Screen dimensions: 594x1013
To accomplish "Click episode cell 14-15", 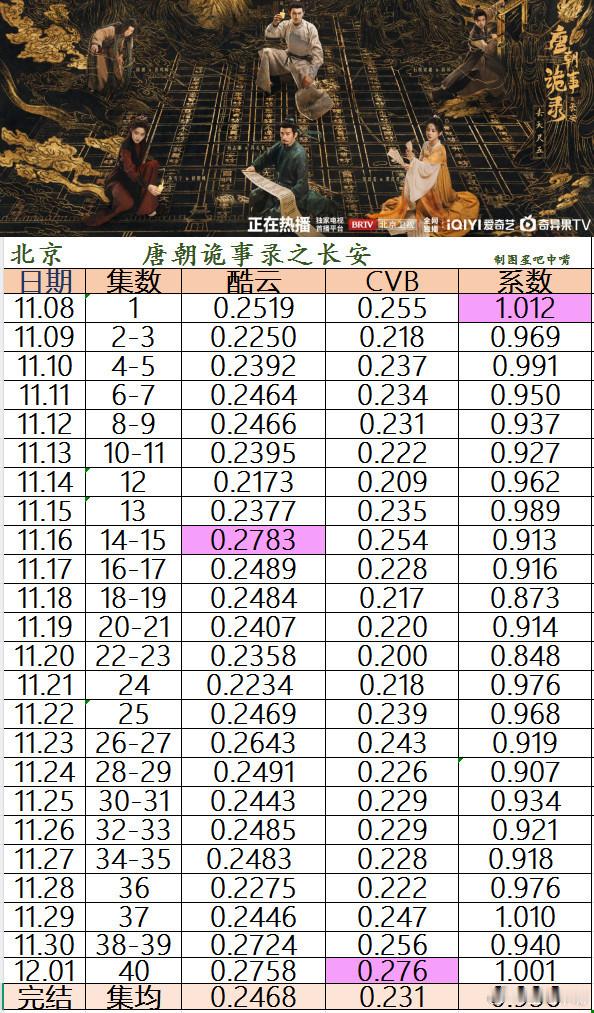I will (134, 540).
